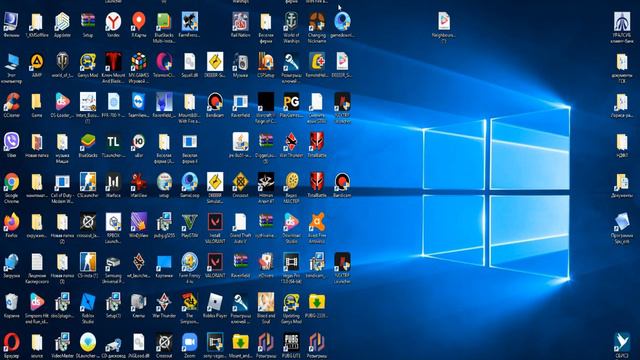Launch the Warface game icon
Viewport: 640px width, 360px height.
113,182
